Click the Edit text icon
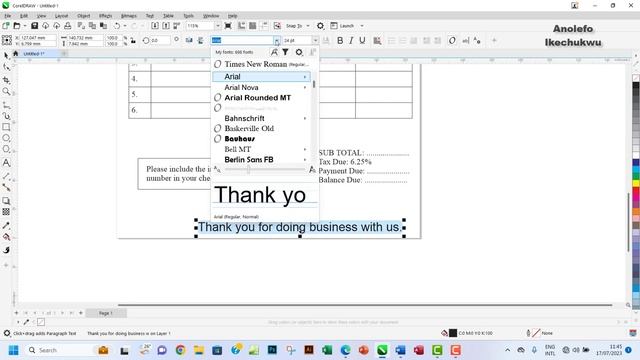640x360 pixels. click(466, 40)
